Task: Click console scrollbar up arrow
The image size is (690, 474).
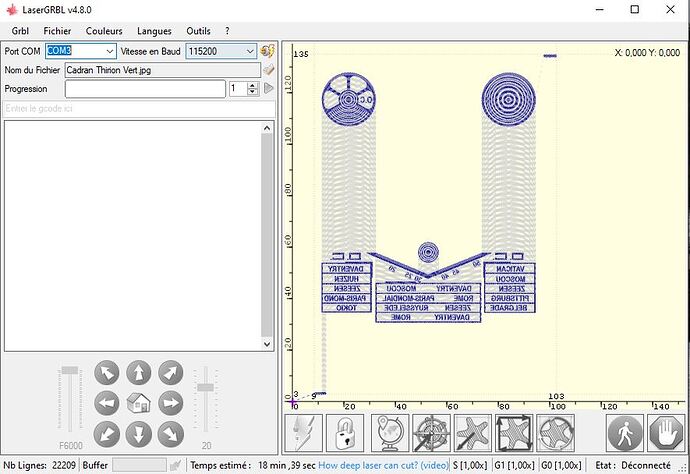Action: (x=267, y=128)
